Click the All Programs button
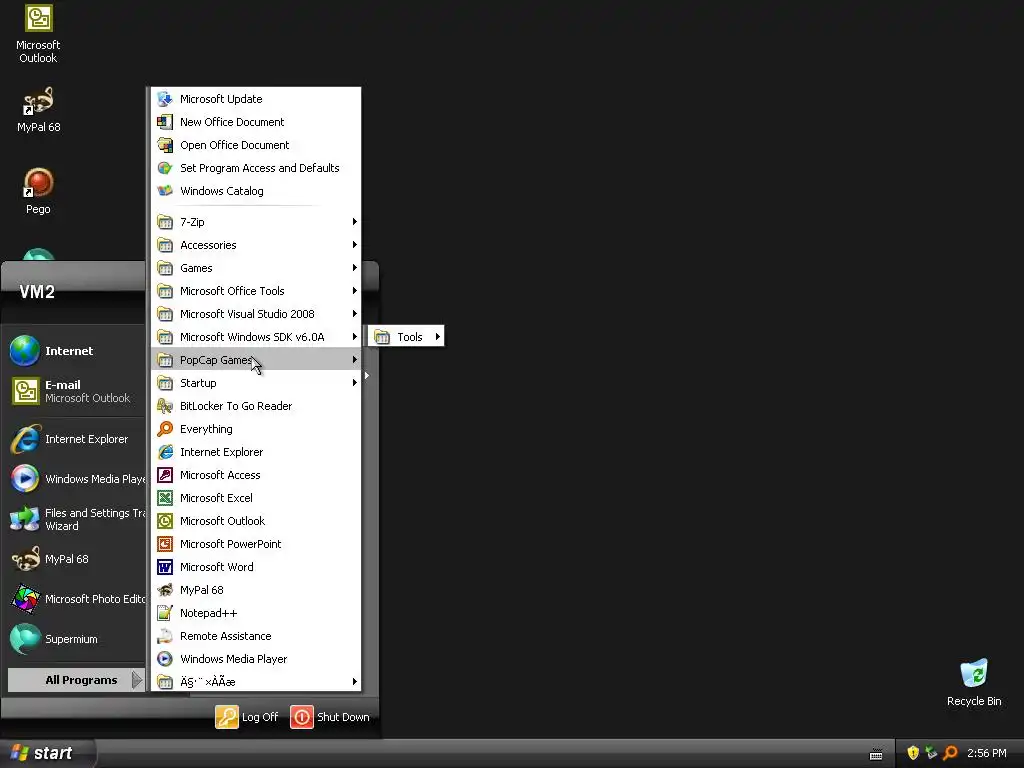Screen dimensions: 1024x768 [76, 680]
